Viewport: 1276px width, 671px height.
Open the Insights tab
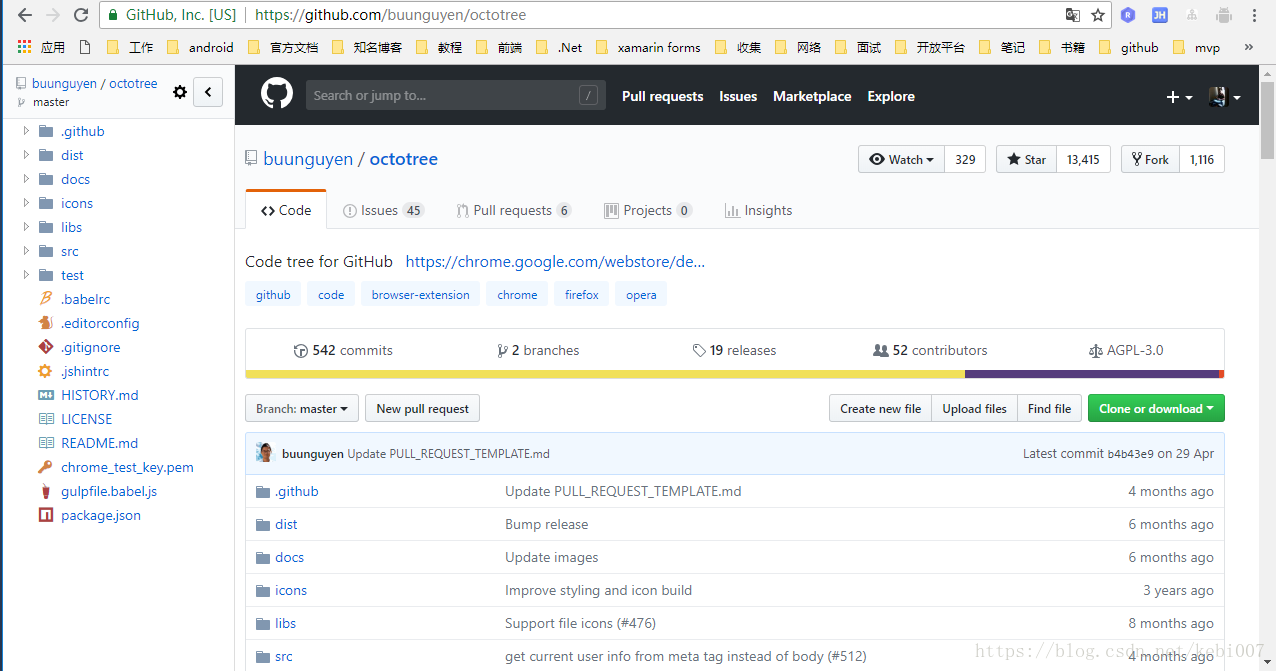[758, 210]
